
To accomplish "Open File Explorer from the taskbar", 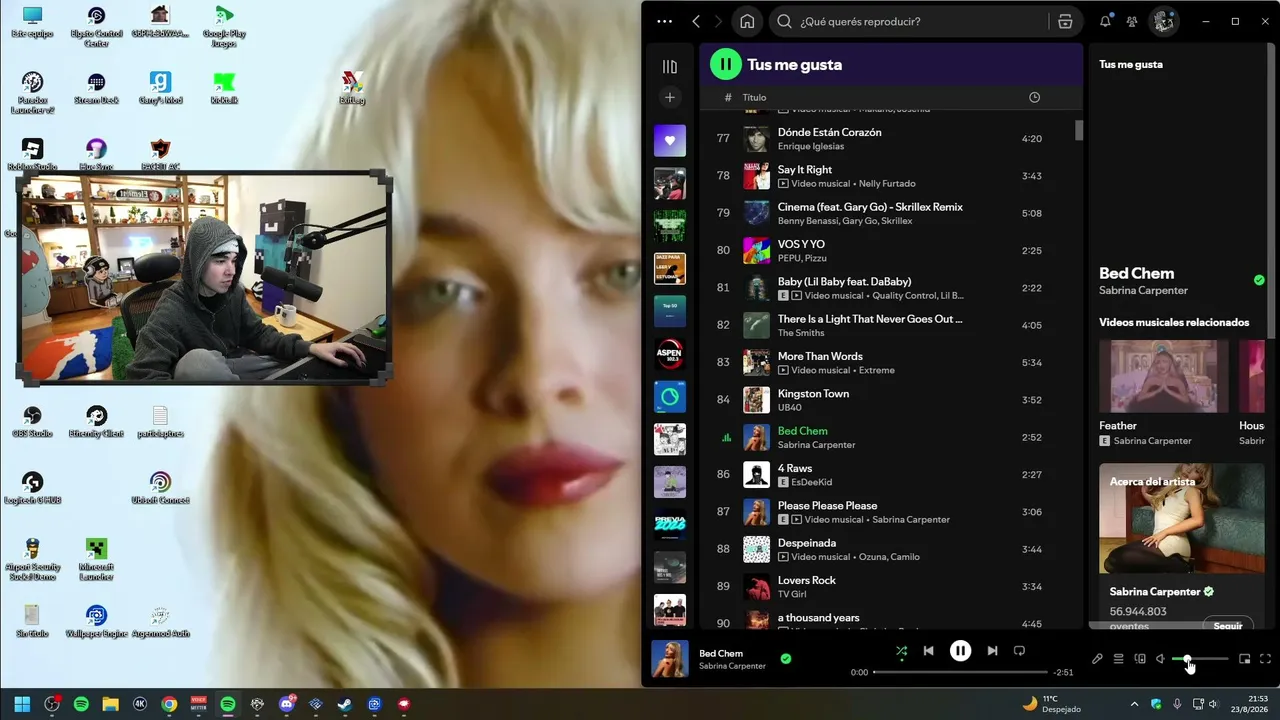I will coord(110,704).
